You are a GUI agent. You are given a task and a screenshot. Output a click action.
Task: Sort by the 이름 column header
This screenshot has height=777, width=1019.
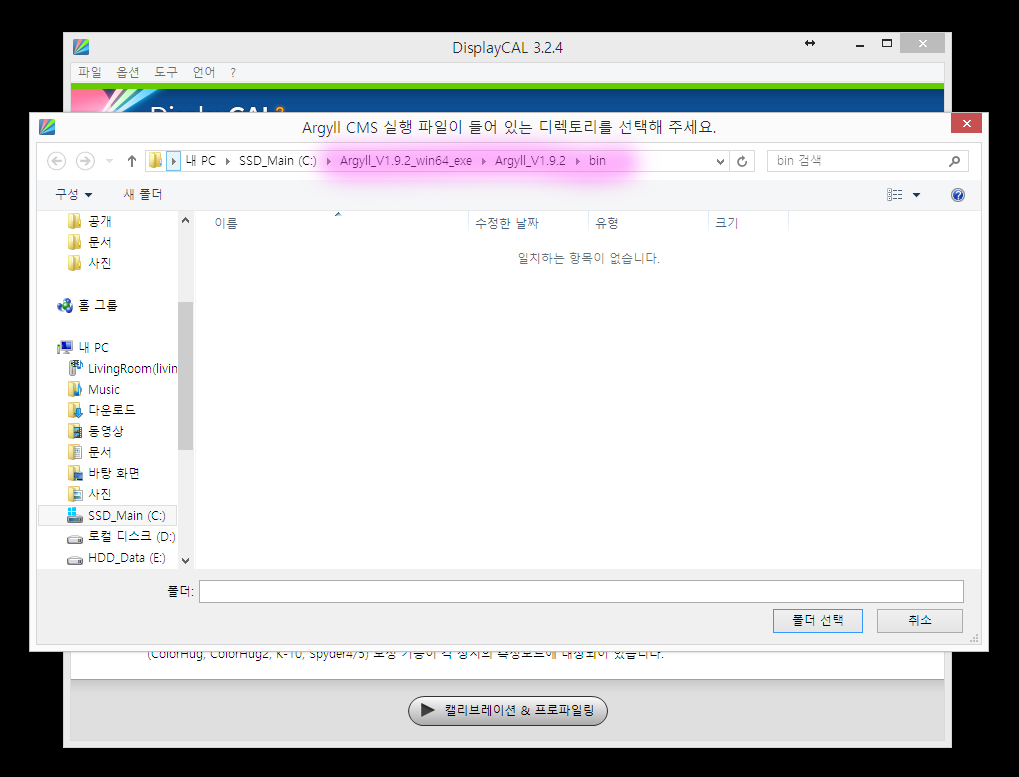click(226, 223)
